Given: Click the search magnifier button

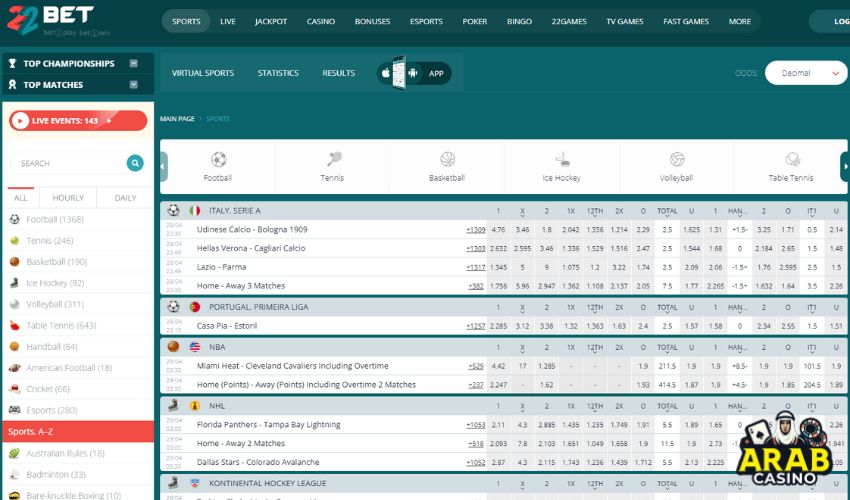Looking at the screenshot, I should pyautogui.click(x=135, y=163).
